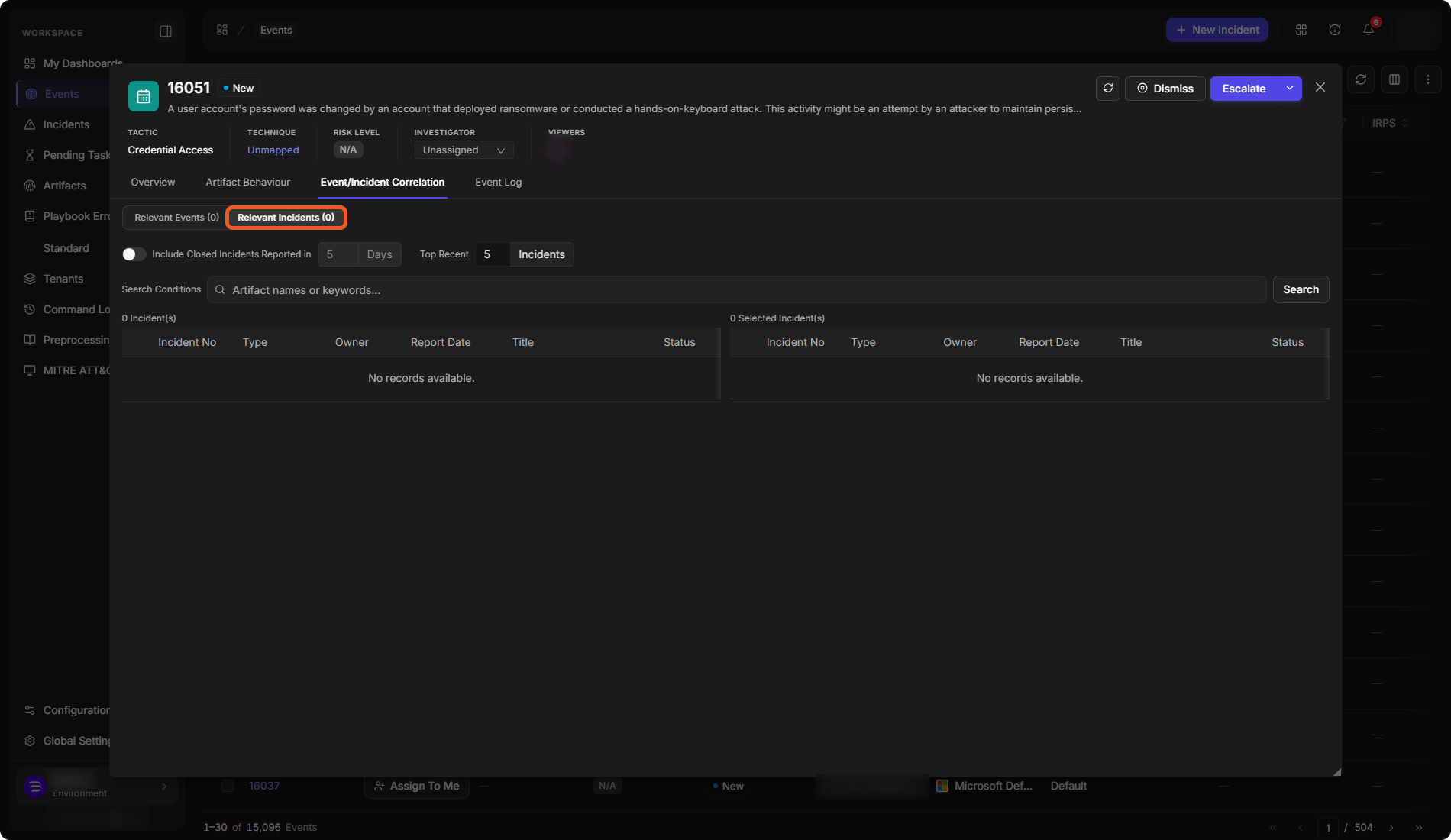
Task: Open column layout icon in events list
Action: 1394,79
